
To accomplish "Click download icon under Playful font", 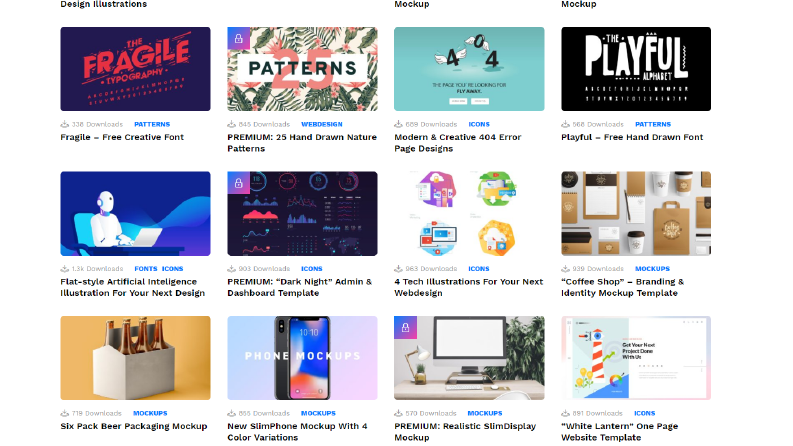I will 565,124.
